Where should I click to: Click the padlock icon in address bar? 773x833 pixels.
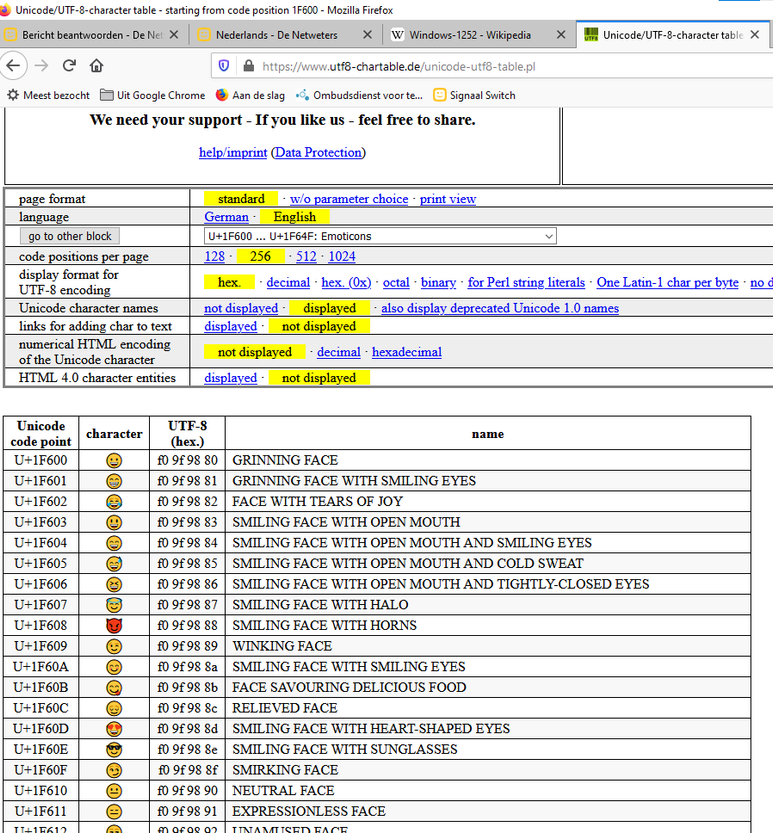tap(246, 66)
